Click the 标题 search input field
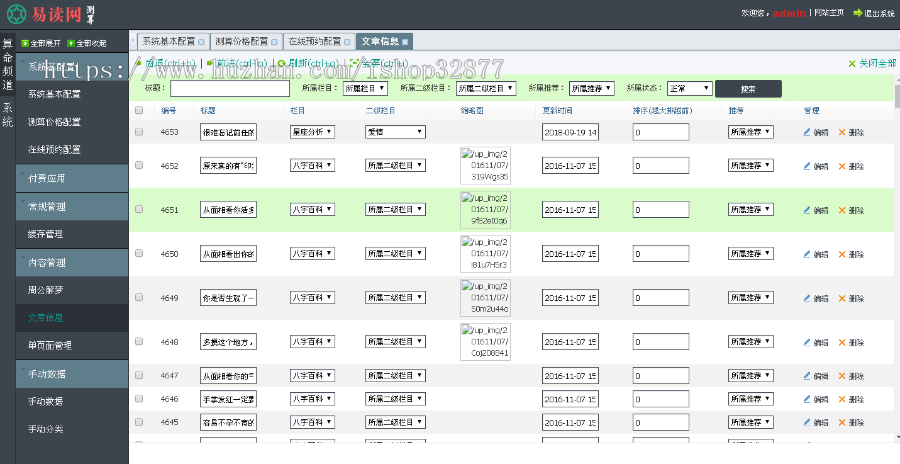 pyautogui.click(x=229, y=88)
